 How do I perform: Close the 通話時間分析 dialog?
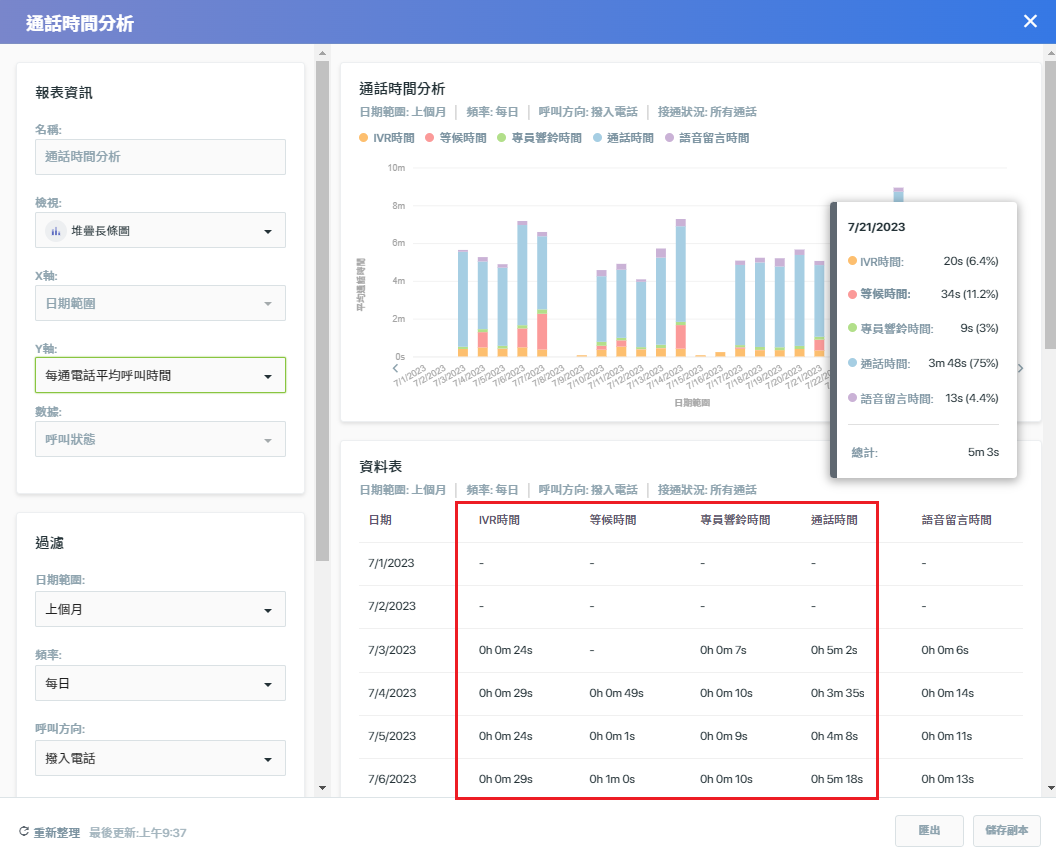1030,22
